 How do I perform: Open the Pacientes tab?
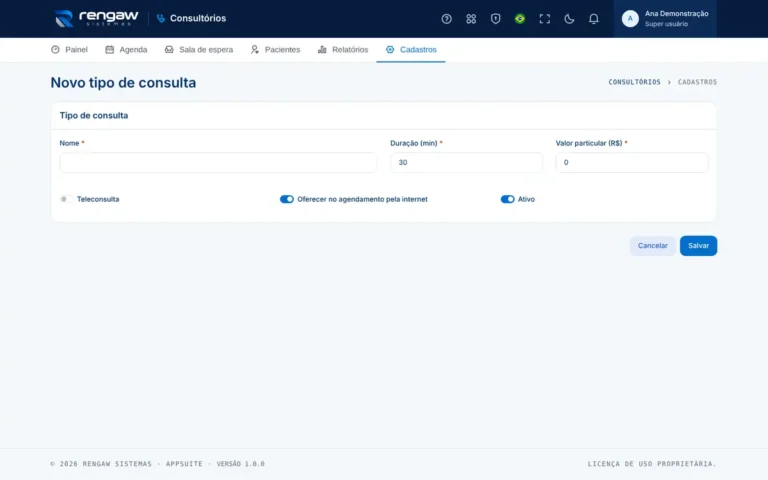[x=275, y=49]
